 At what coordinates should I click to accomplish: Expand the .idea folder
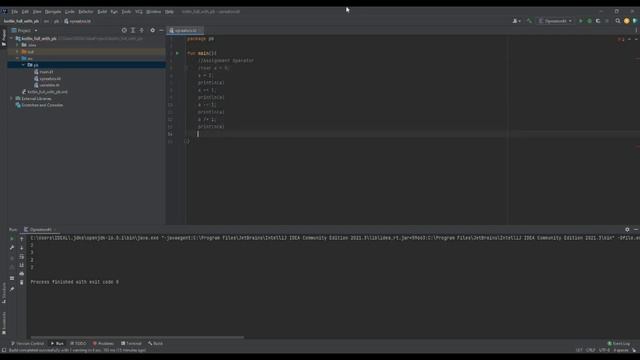pos(18,45)
